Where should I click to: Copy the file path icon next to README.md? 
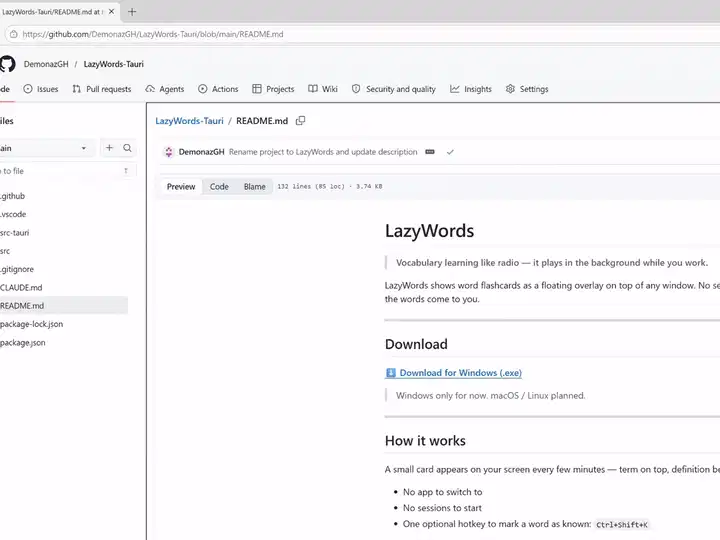pyautogui.click(x=300, y=121)
